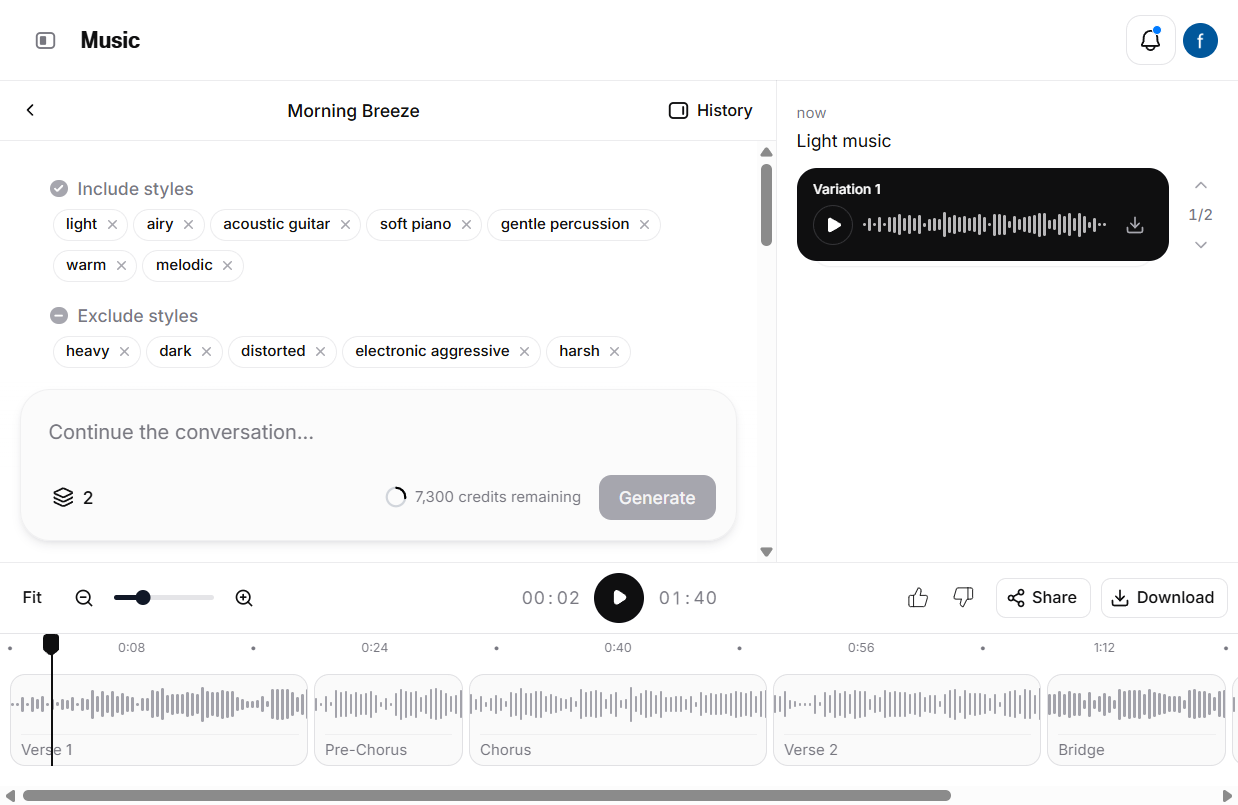
Task: Open notifications bell
Action: pos(1151,40)
